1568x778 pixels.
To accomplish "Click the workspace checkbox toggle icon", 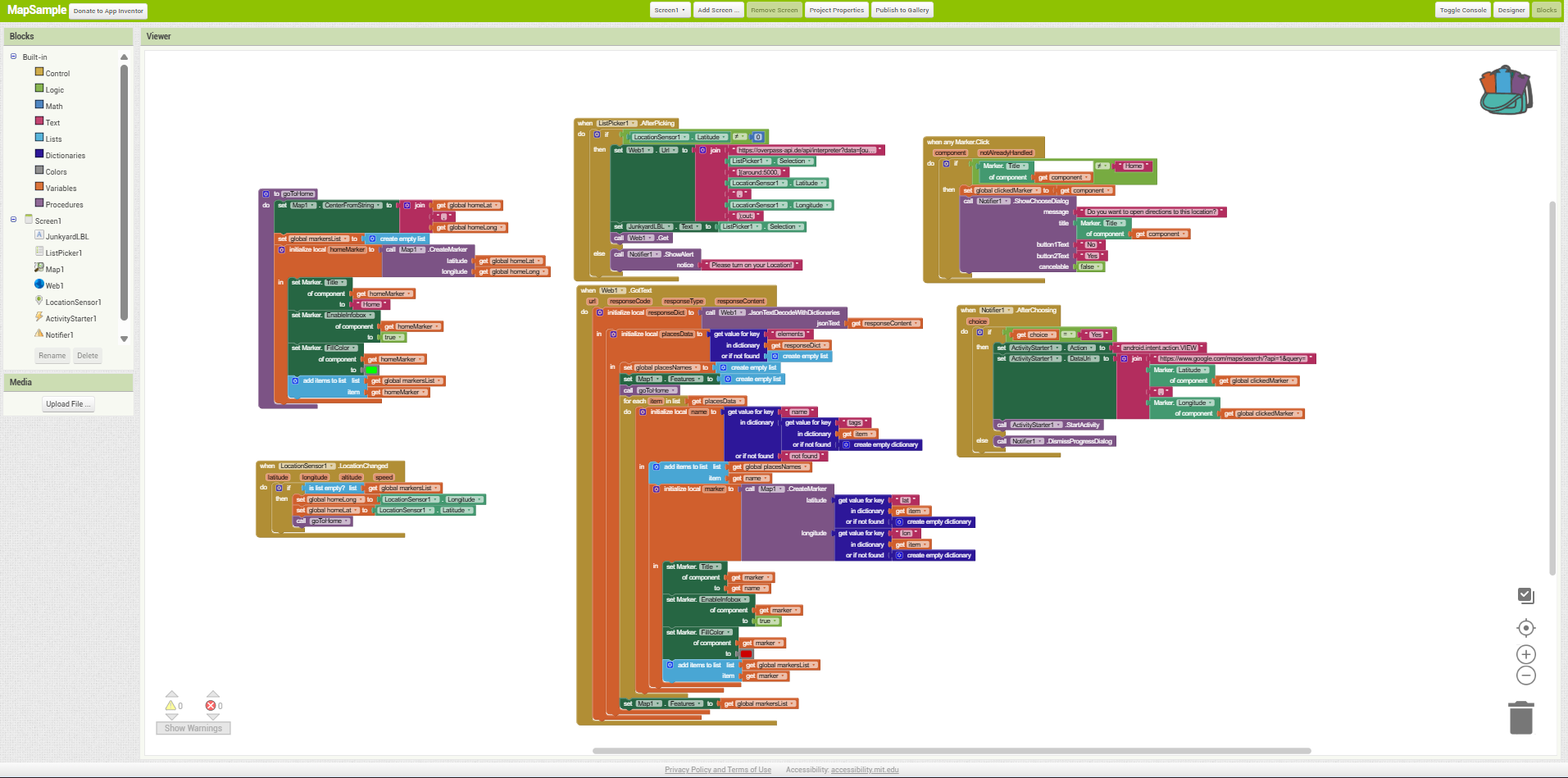I will [x=1525, y=596].
